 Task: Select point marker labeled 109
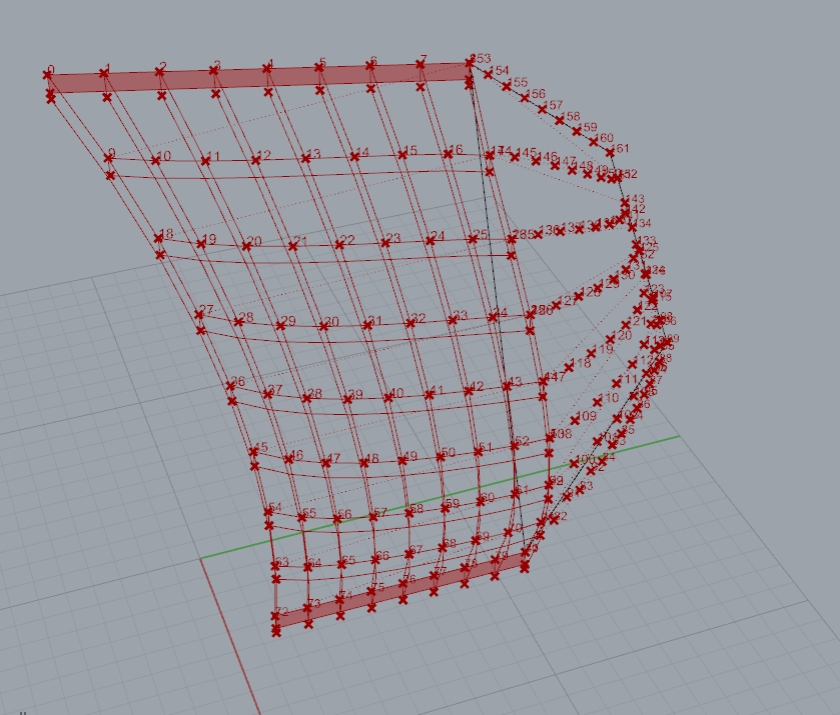[575, 420]
